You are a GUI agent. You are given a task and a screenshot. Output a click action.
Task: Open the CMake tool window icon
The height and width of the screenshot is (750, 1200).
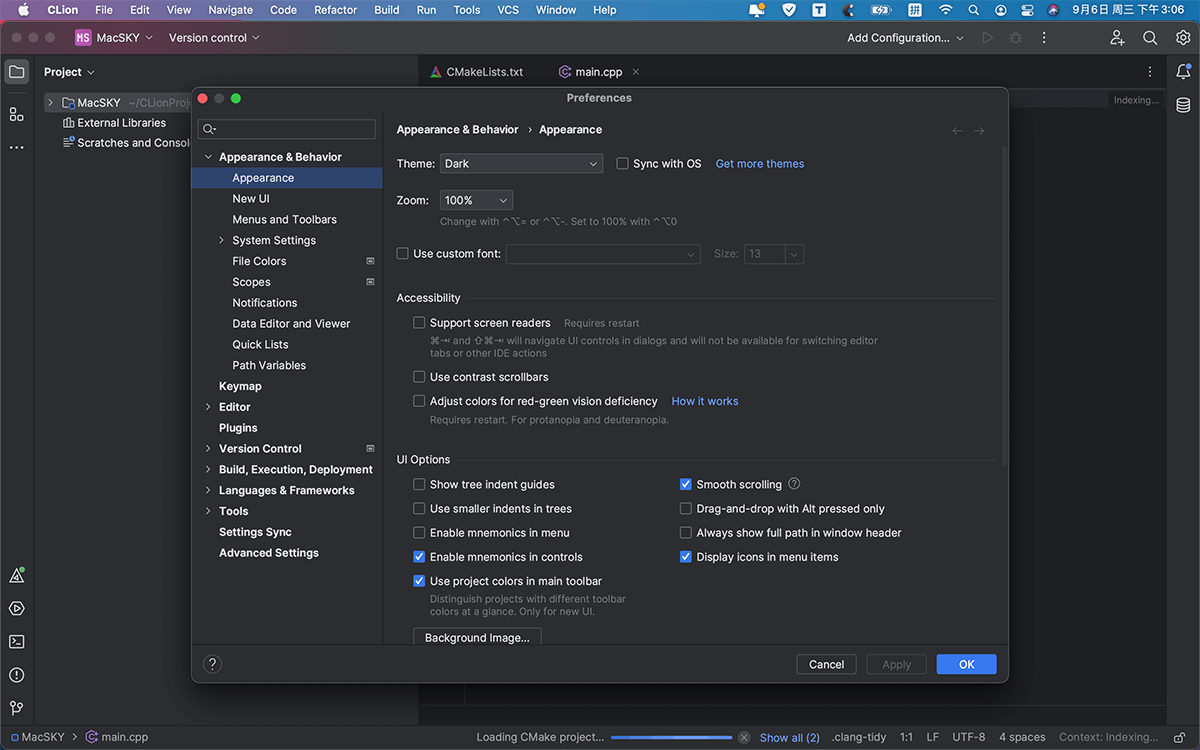tap(16, 576)
